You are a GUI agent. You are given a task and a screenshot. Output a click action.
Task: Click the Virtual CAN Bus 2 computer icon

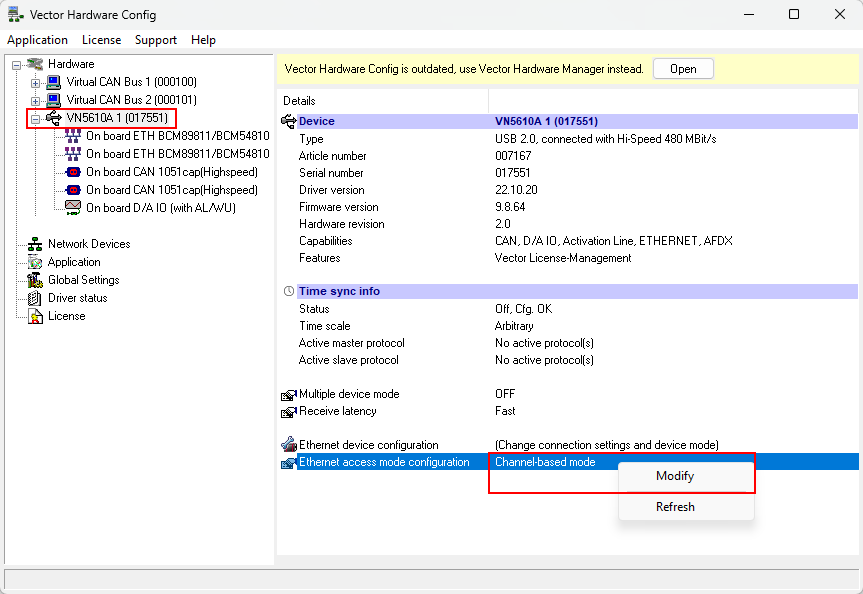pyautogui.click(x=53, y=100)
